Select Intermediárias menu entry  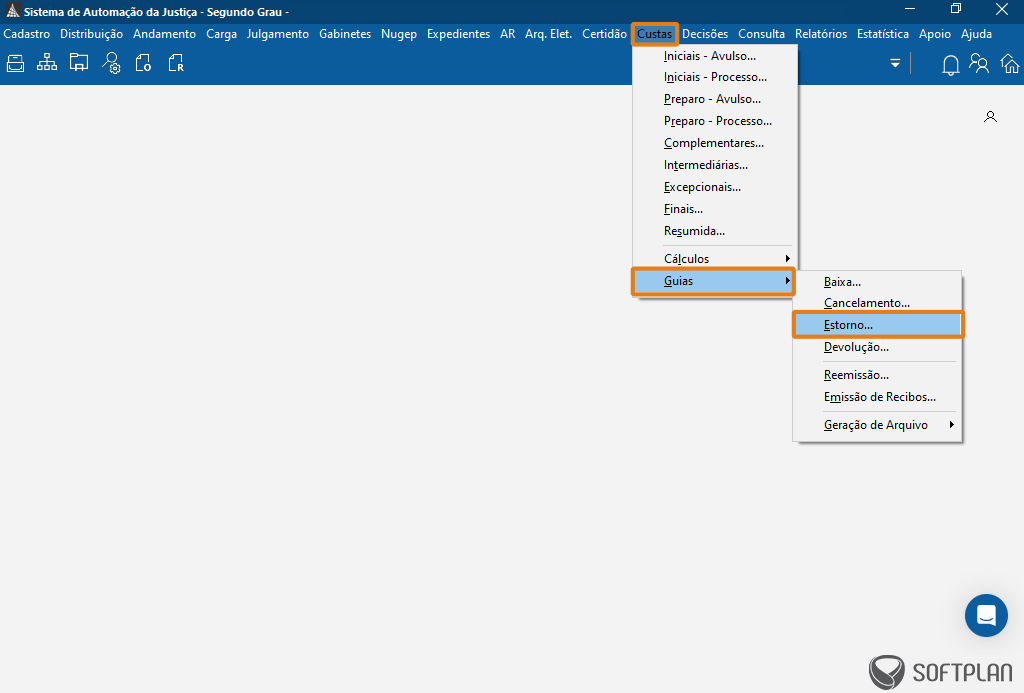coord(713,165)
